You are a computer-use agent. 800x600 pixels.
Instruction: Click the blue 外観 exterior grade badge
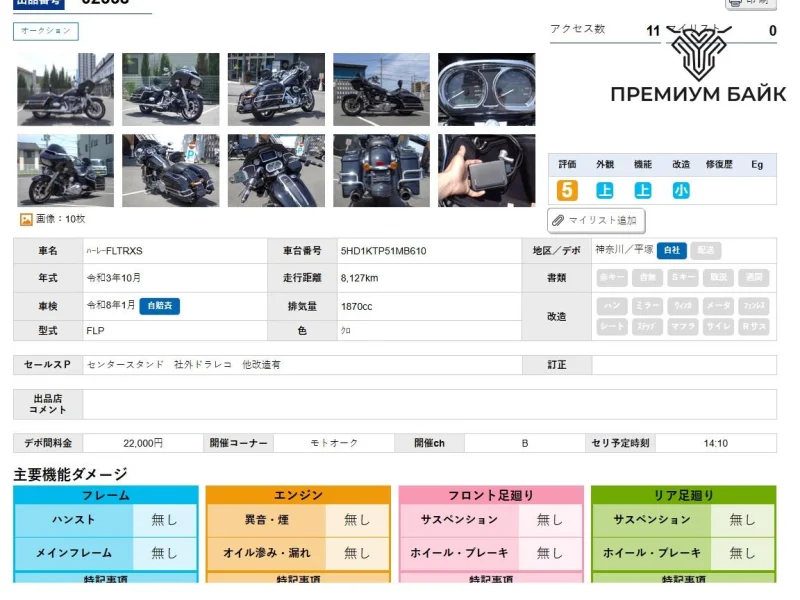605,190
